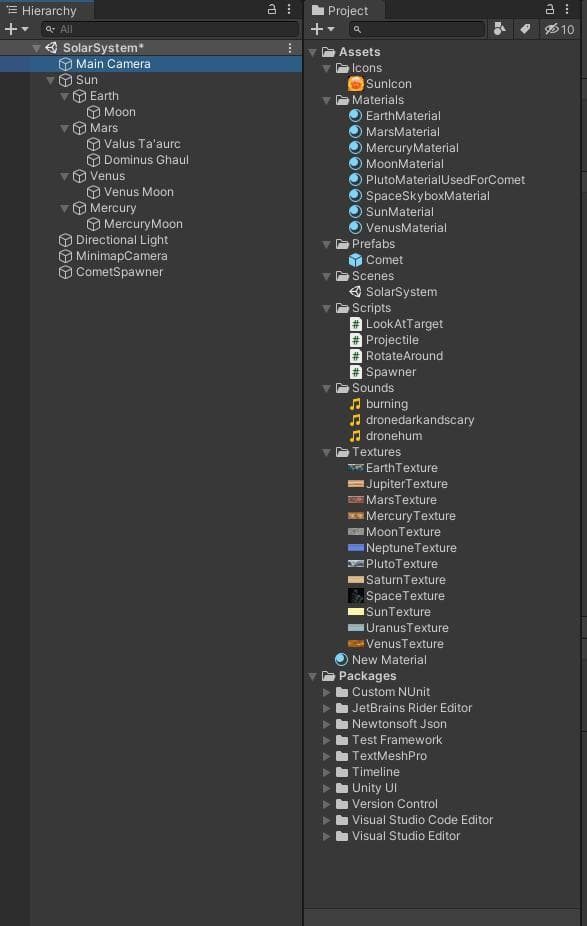Select the SpaceTexture thumbnail

[356, 595]
